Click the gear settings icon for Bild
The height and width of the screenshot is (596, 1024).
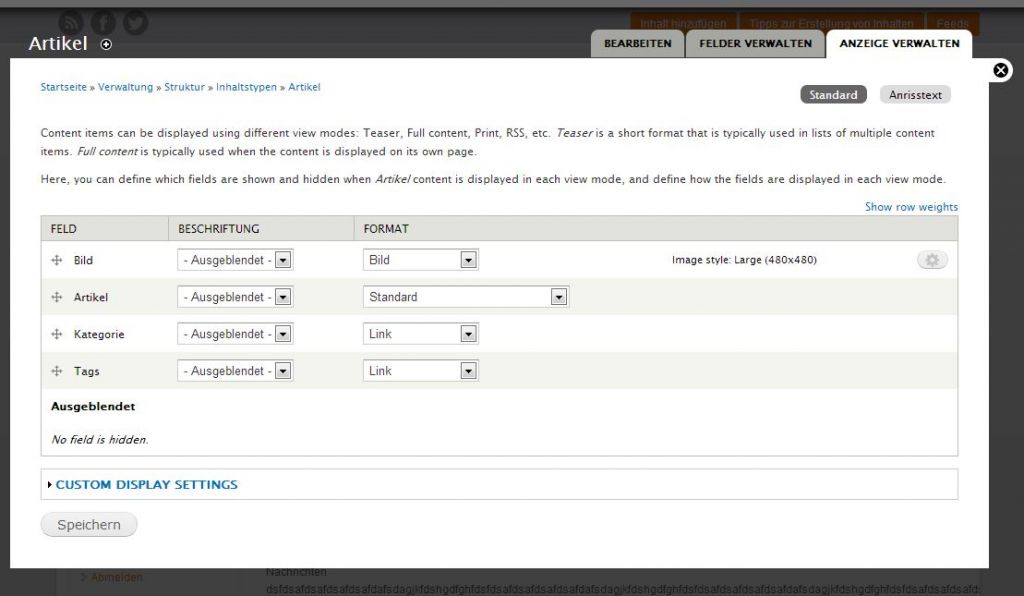(x=931, y=260)
